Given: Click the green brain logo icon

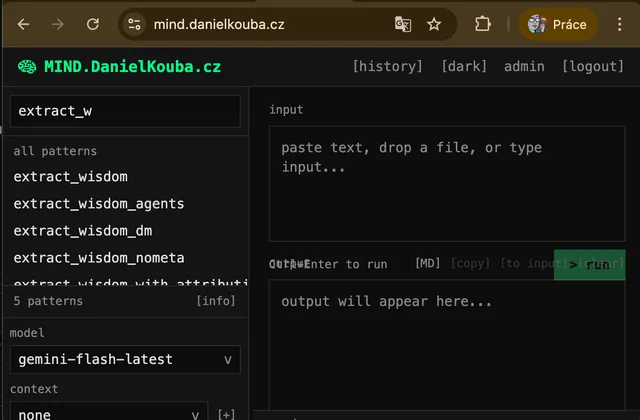Looking at the screenshot, I should (x=27, y=67).
